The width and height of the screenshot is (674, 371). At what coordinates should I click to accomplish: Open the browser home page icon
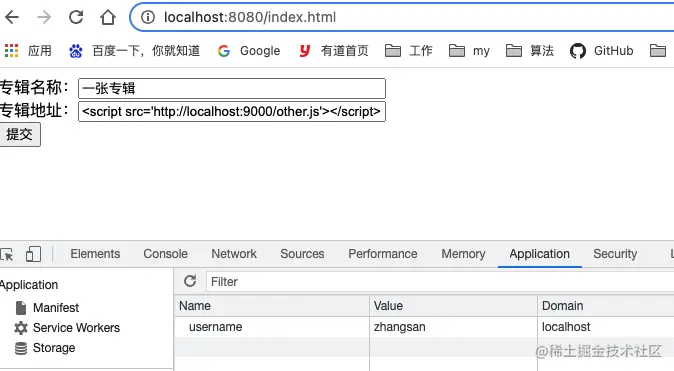click(x=108, y=17)
